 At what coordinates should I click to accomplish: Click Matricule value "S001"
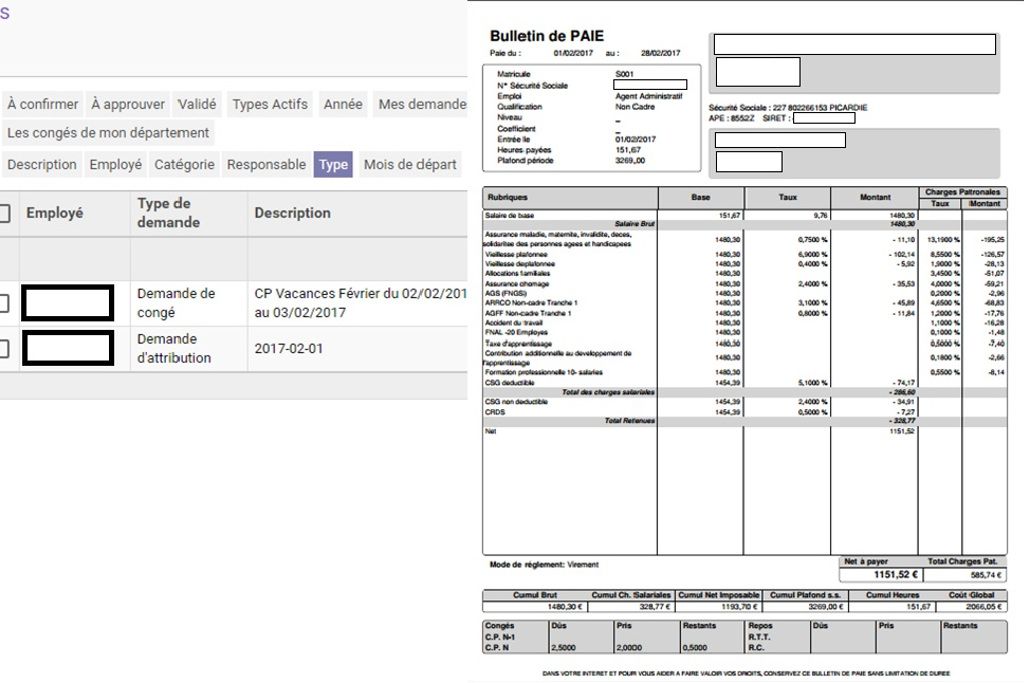pyautogui.click(x=624, y=74)
